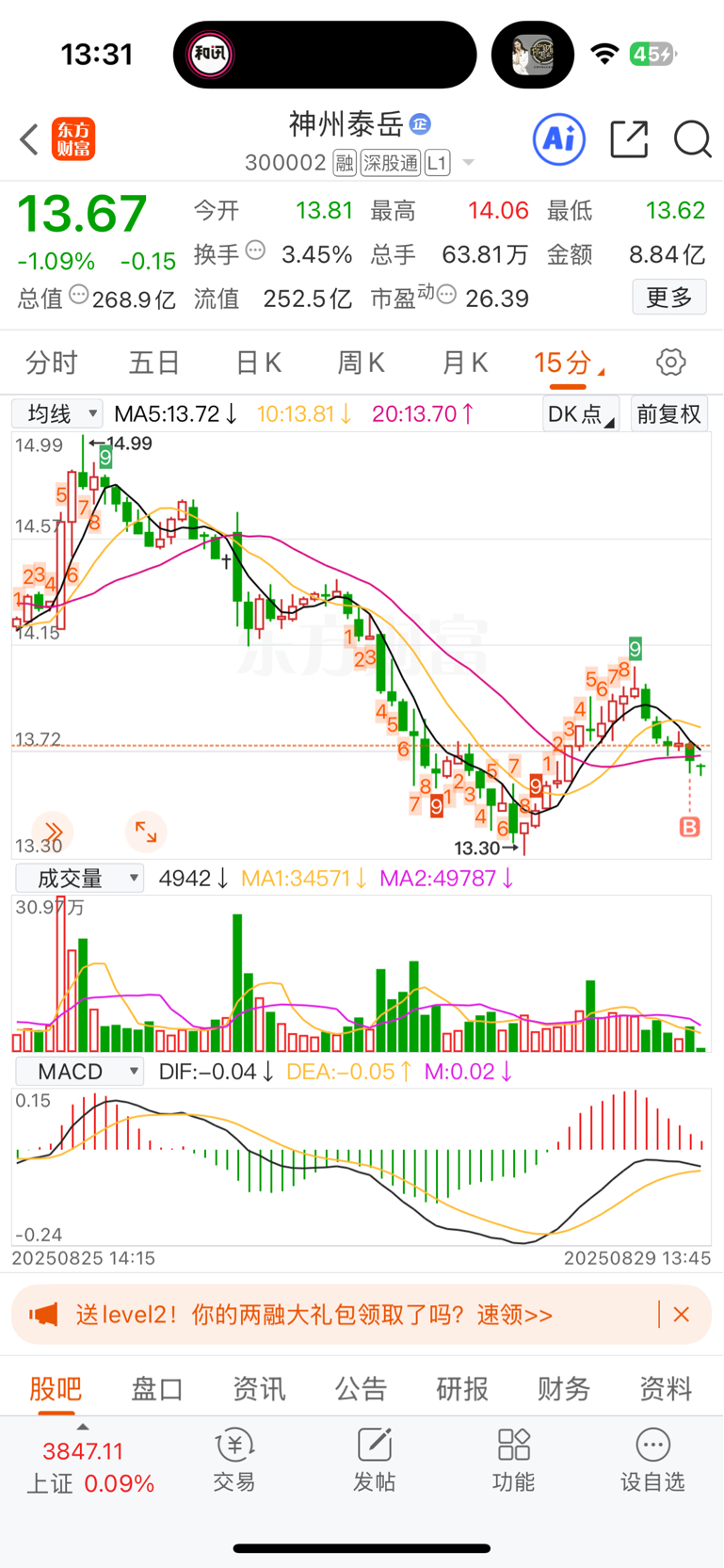The width and height of the screenshot is (724, 1568).
Task: Click the 更多 button
Action: coord(669,298)
